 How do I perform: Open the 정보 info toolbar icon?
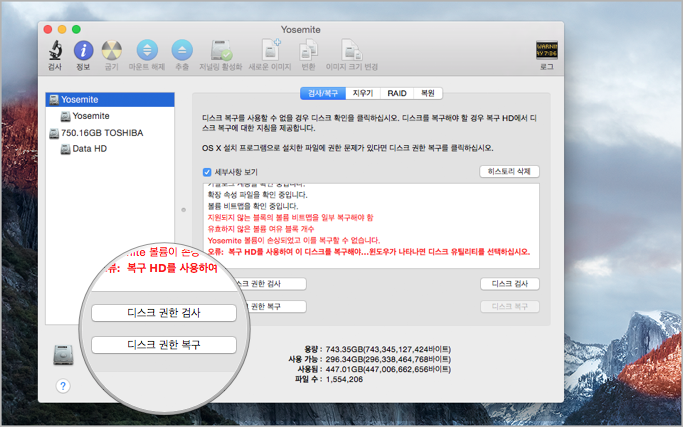pos(83,51)
